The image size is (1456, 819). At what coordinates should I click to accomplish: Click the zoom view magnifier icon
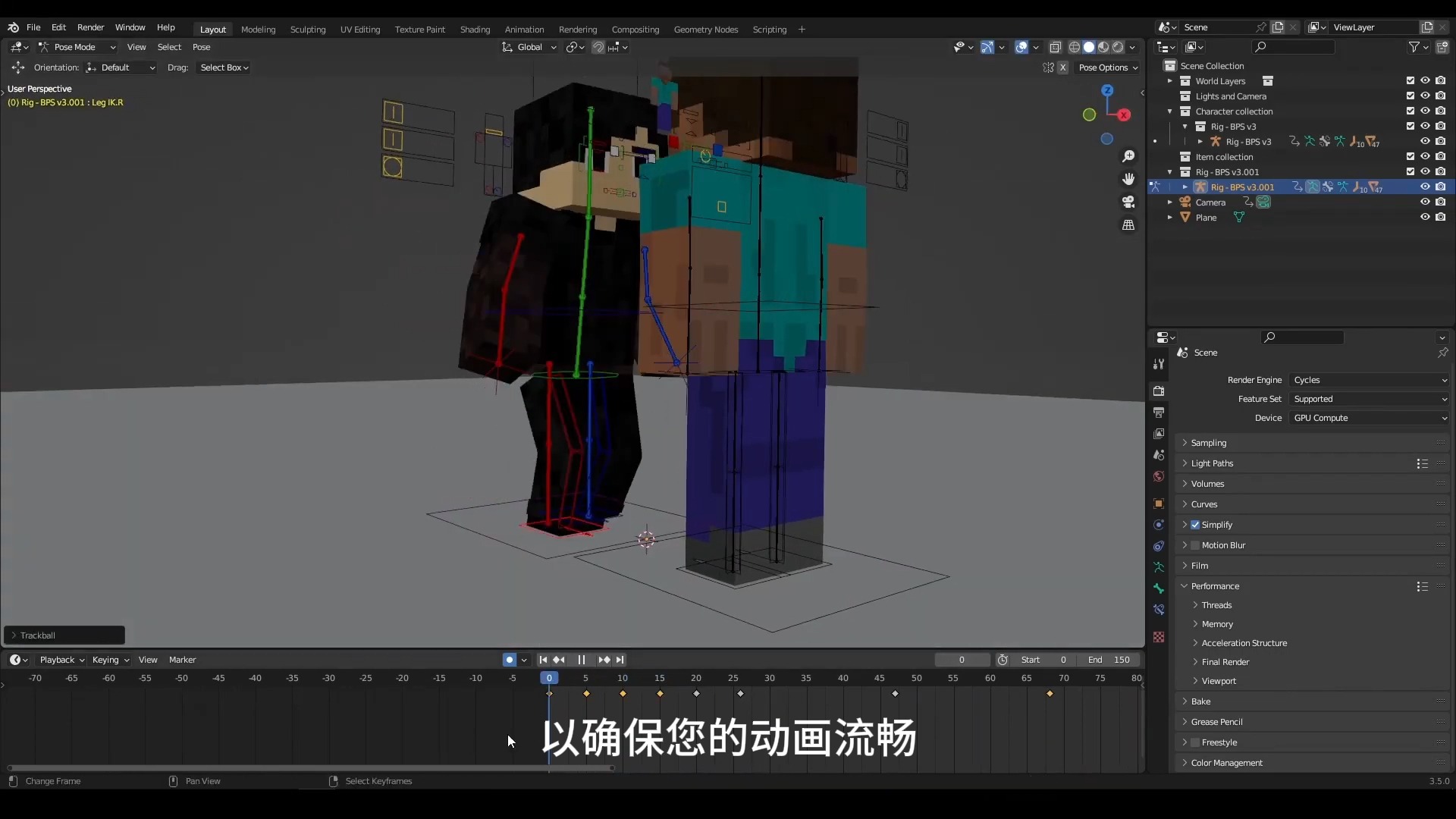point(1128,156)
